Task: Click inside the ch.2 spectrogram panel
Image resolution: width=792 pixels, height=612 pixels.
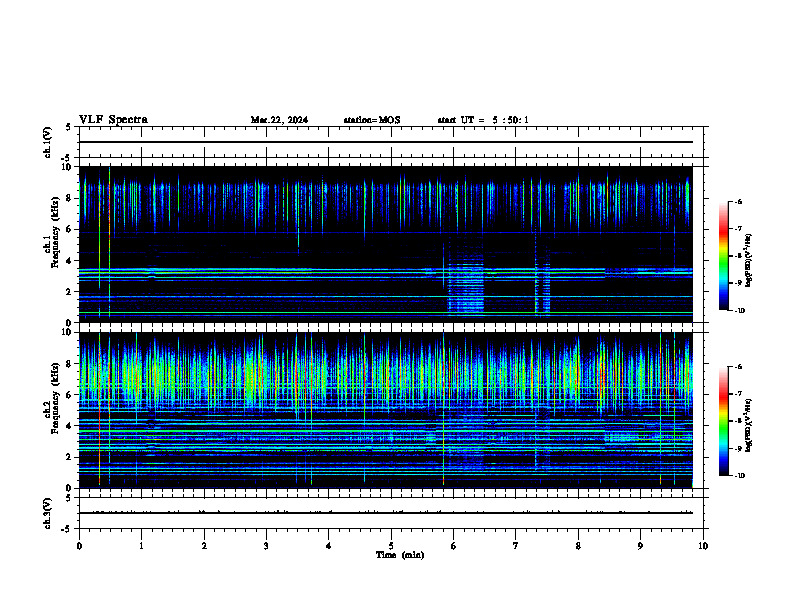Action: [x=385, y=410]
